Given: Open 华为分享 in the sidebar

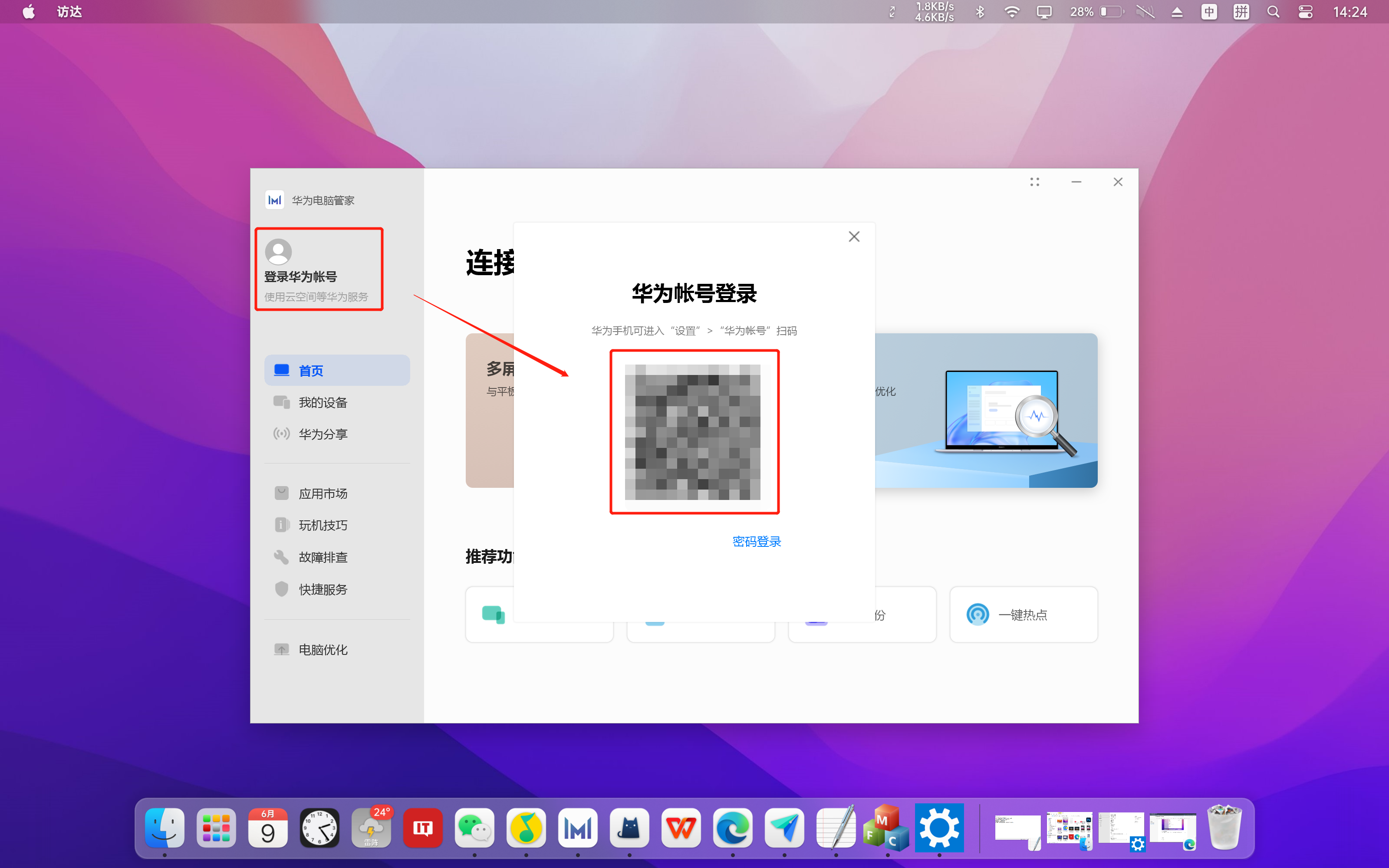Looking at the screenshot, I should pos(337,434).
